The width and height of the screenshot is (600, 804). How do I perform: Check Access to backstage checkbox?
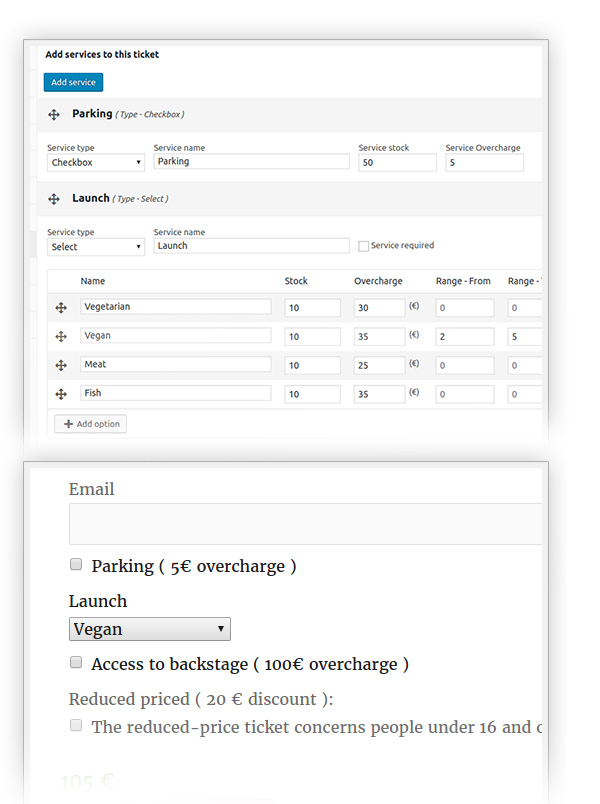76,662
